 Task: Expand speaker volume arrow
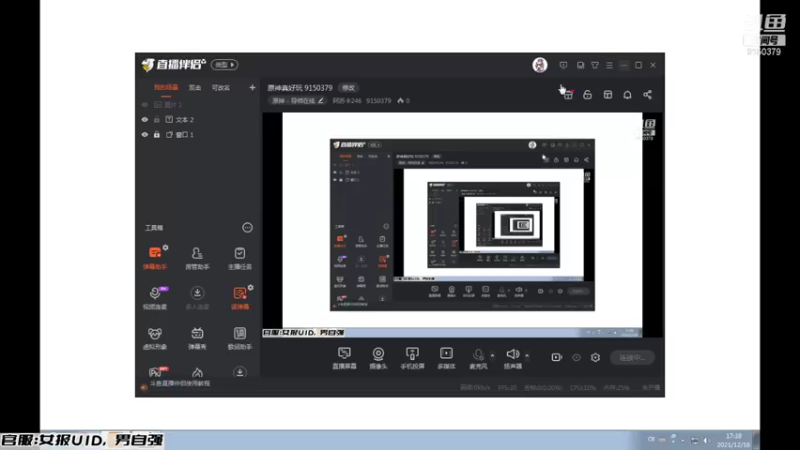[x=527, y=355]
